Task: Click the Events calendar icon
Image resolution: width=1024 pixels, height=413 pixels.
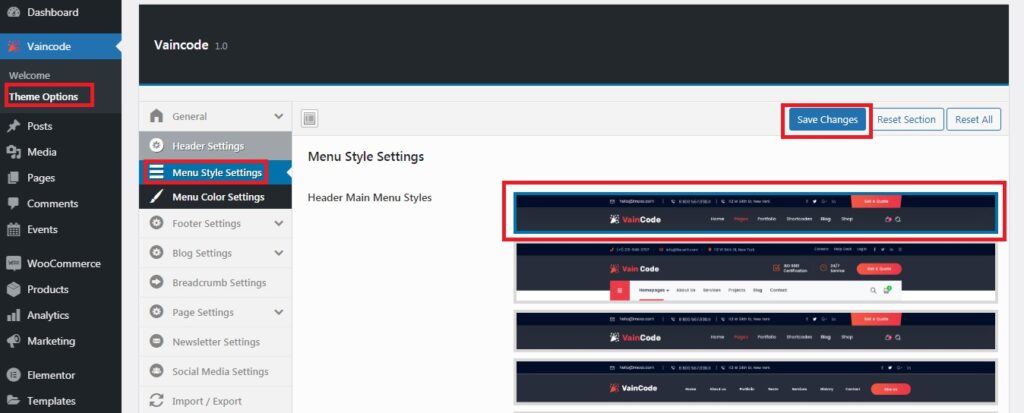Action: coord(13,230)
